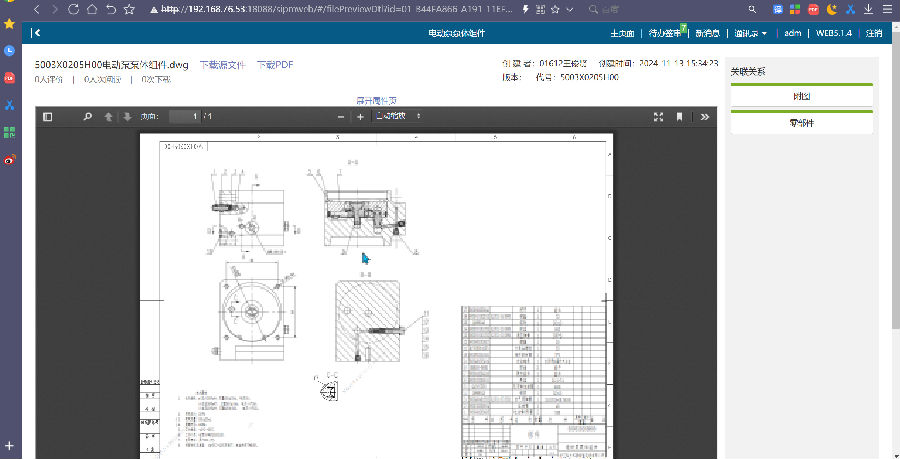Click the 下载源文件 link
The image size is (900, 459).
(x=222, y=65)
